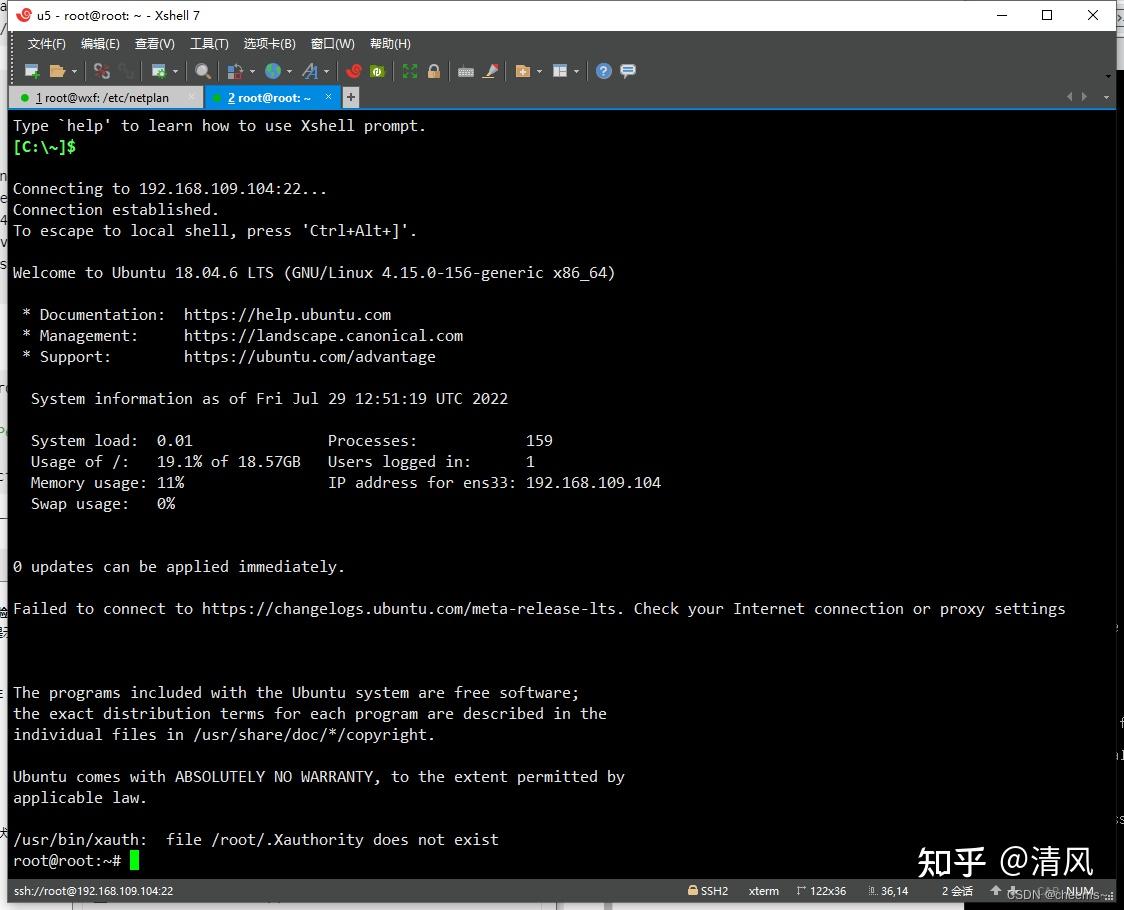
Task: Click the https://landscape.canonical.com link text
Action: coord(323,336)
